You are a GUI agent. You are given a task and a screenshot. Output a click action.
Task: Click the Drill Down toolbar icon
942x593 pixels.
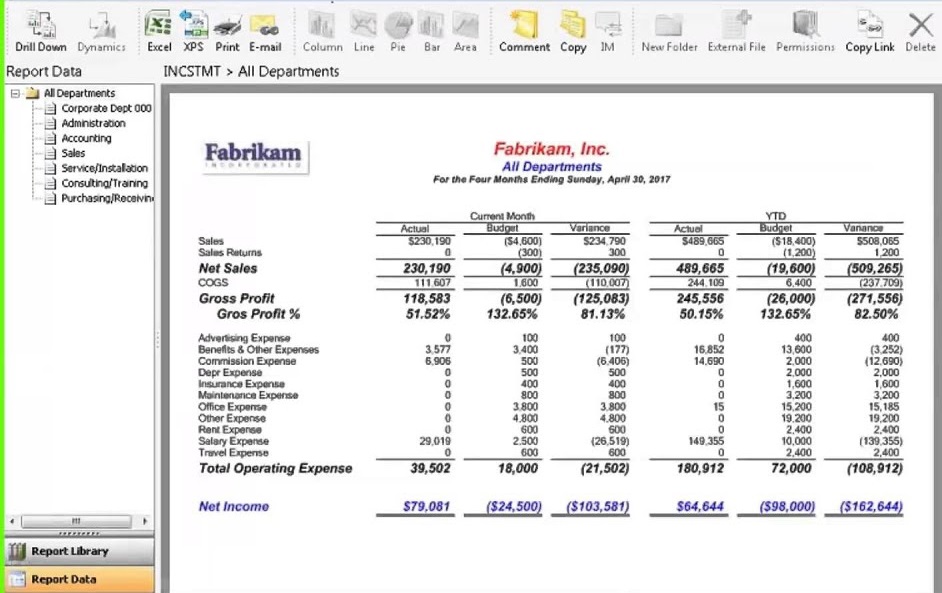pyautogui.click(x=41, y=31)
